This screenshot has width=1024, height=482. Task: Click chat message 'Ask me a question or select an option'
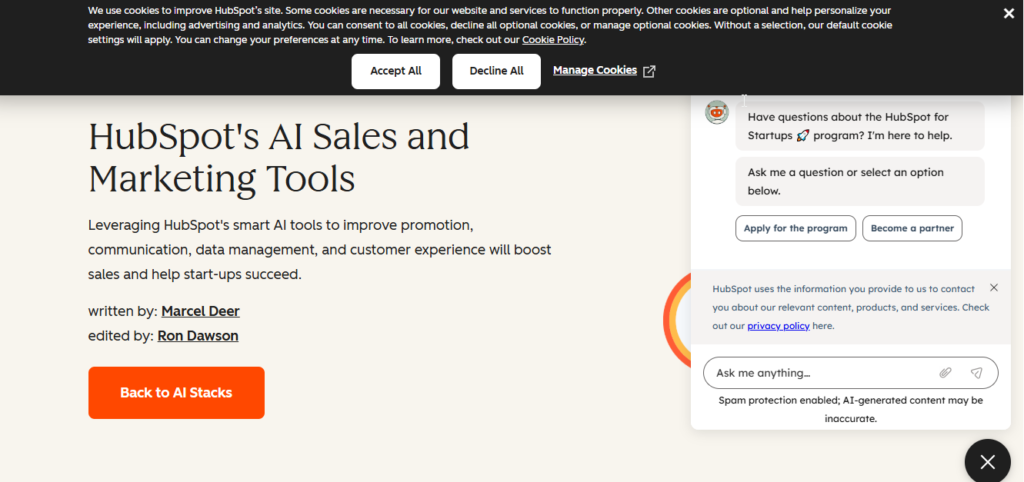point(859,182)
